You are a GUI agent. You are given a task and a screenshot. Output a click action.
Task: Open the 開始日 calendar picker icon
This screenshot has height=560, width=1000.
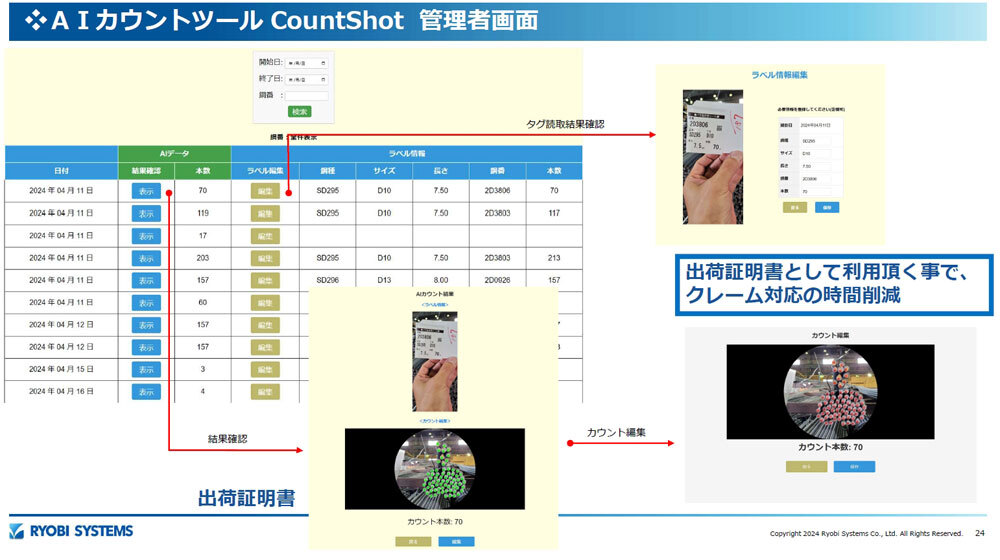[323, 63]
